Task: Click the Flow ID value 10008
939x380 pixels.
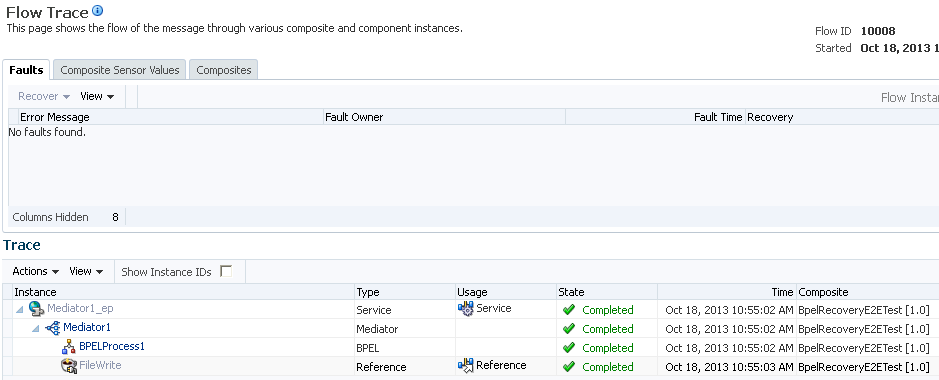Action: click(x=878, y=31)
